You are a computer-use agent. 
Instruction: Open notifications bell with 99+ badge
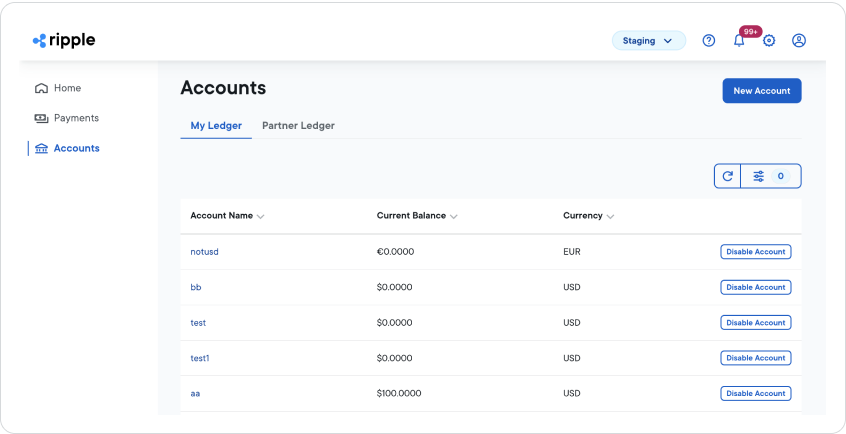tap(739, 41)
